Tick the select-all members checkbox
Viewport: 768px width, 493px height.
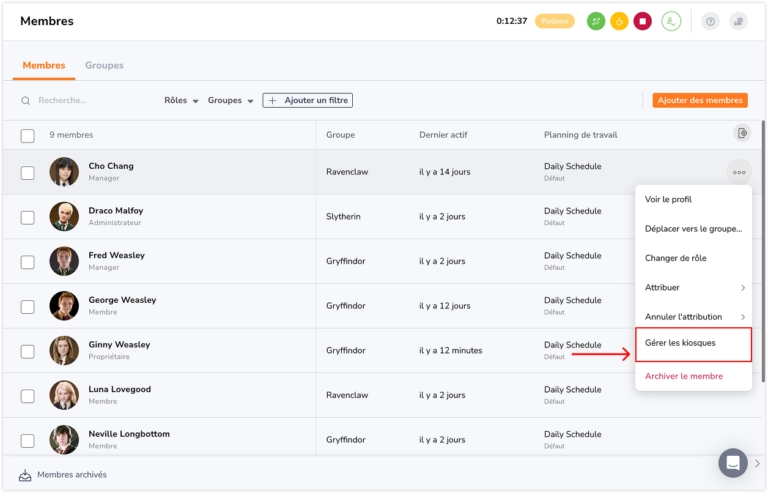pos(27,135)
